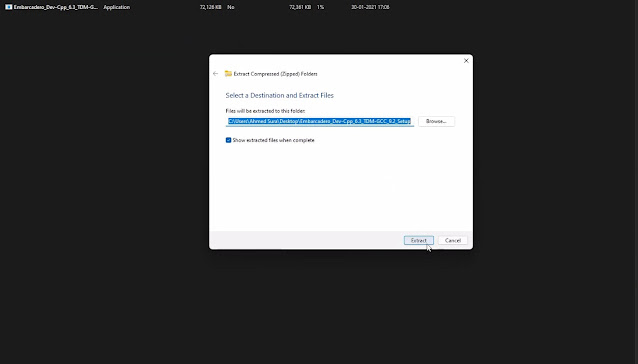Image resolution: width=638 pixels, height=364 pixels.
Task: Cancel the extraction dialog
Action: (452, 240)
